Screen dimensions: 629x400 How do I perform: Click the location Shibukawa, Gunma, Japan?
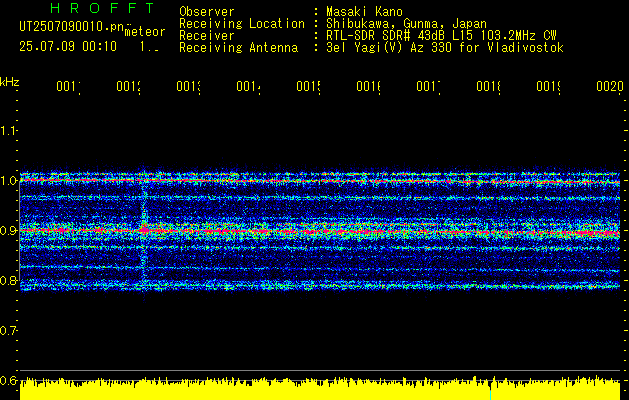[406, 24]
